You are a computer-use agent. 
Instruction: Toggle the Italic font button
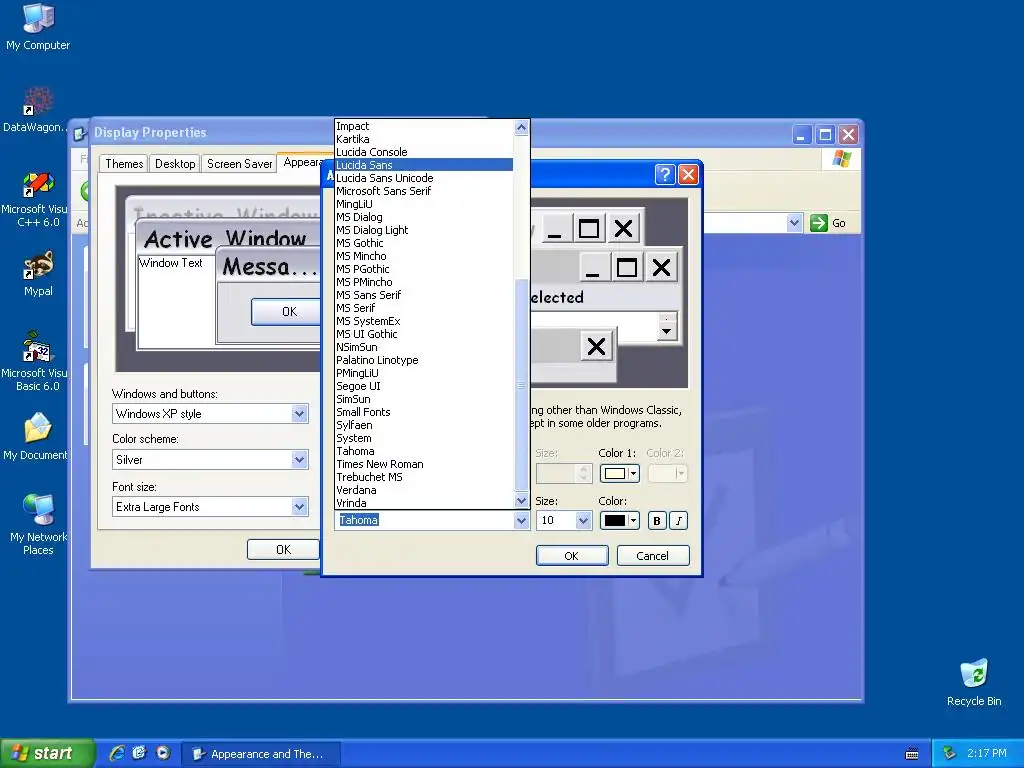point(679,520)
